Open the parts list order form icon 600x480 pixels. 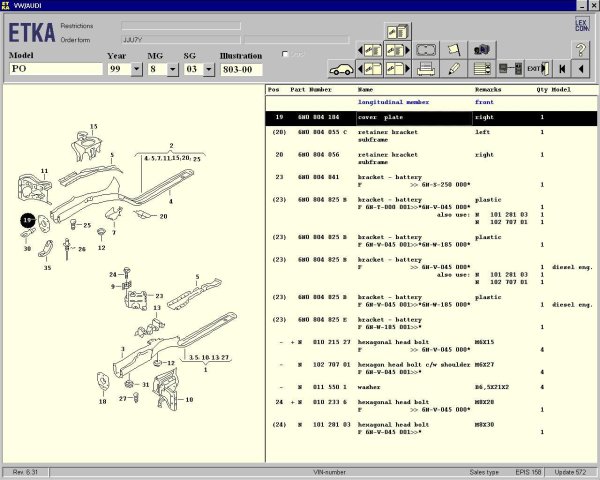coord(482,69)
